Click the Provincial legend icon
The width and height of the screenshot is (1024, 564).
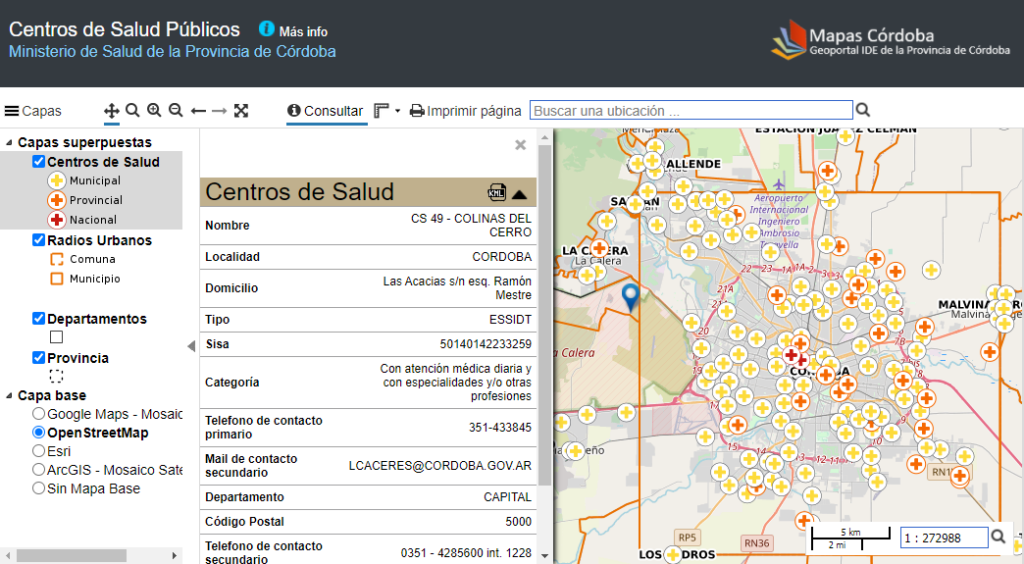[57, 200]
